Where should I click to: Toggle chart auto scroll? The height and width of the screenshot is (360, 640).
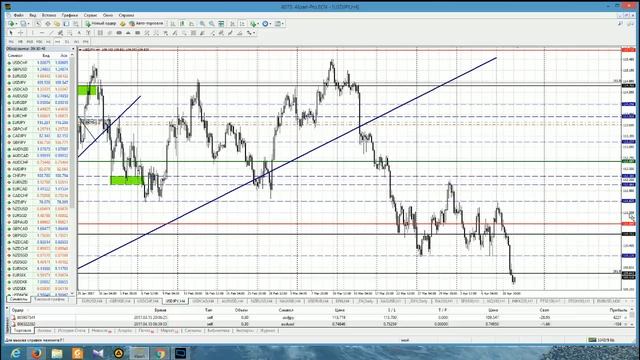pyautogui.click(x=232, y=24)
